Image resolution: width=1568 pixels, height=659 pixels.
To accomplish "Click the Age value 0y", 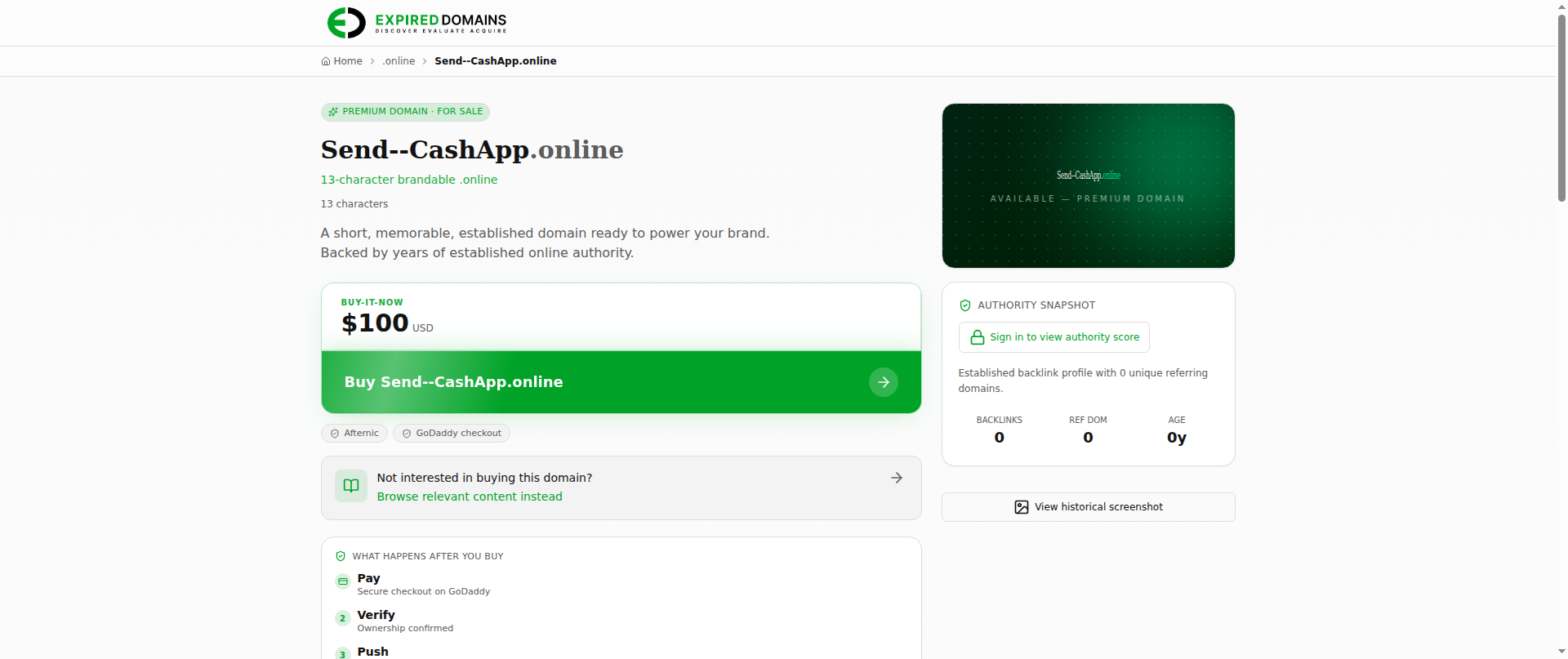I will (x=1177, y=438).
